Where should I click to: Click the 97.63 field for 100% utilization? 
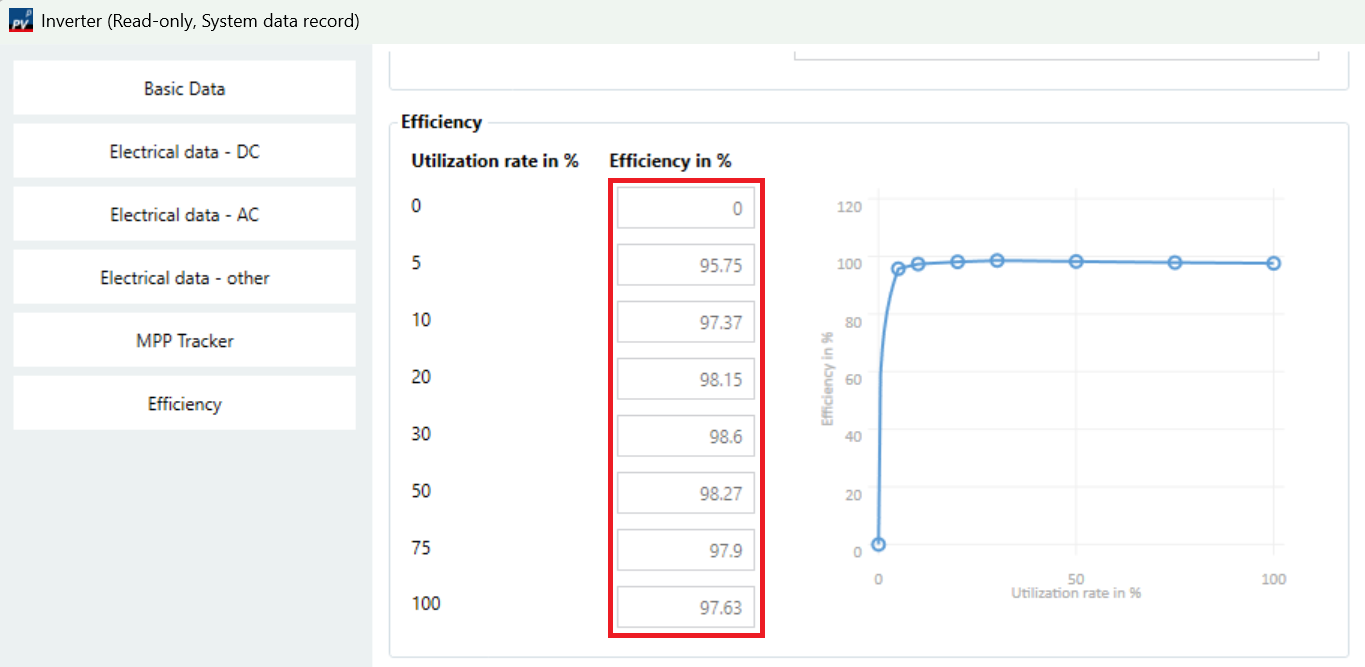click(x=685, y=607)
